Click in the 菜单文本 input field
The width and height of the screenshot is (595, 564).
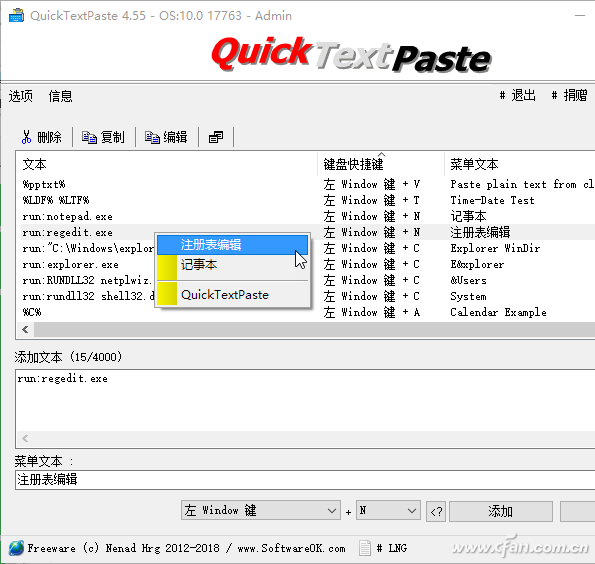(305, 480)
